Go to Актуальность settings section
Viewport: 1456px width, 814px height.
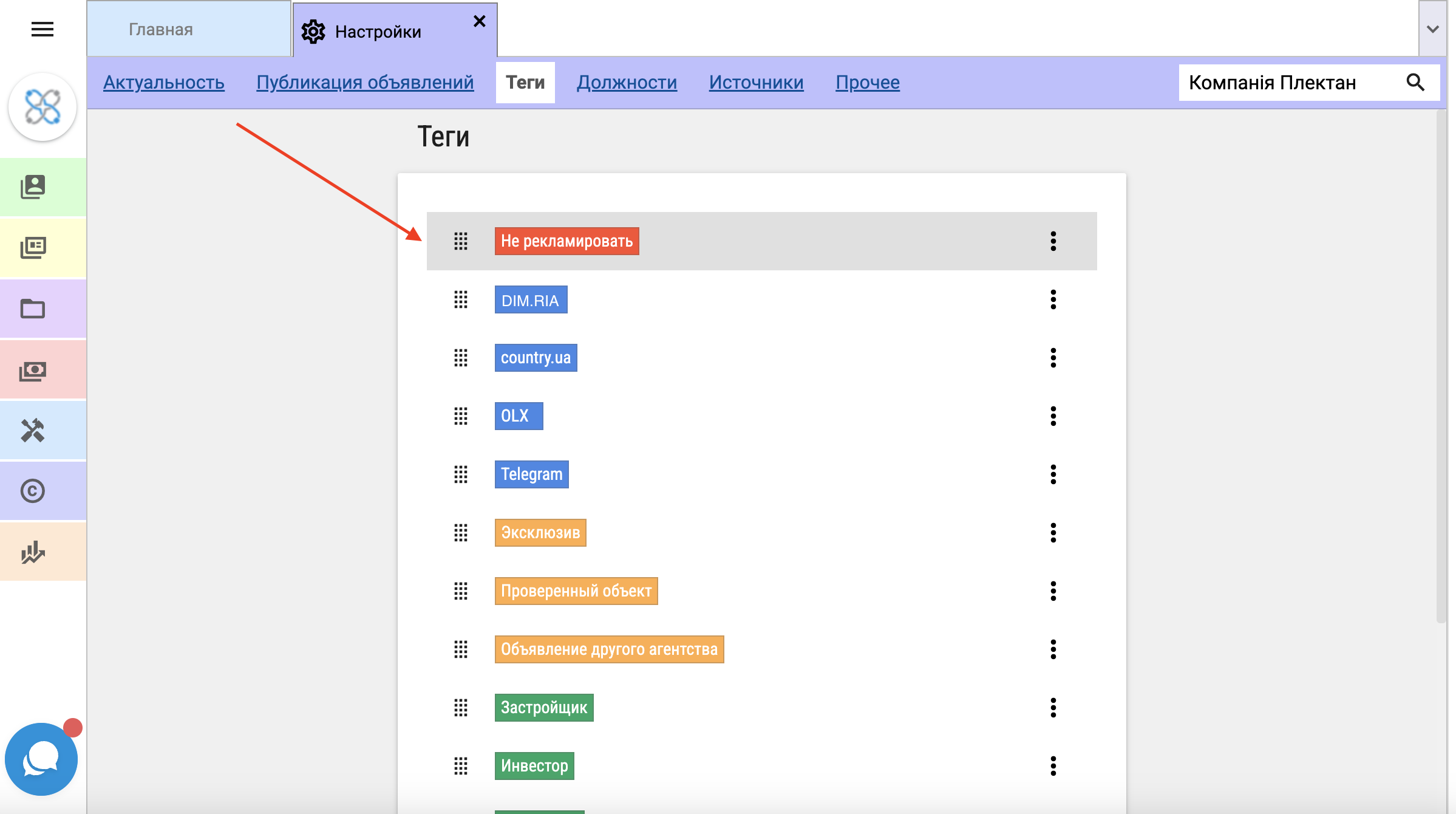(164, 83)
